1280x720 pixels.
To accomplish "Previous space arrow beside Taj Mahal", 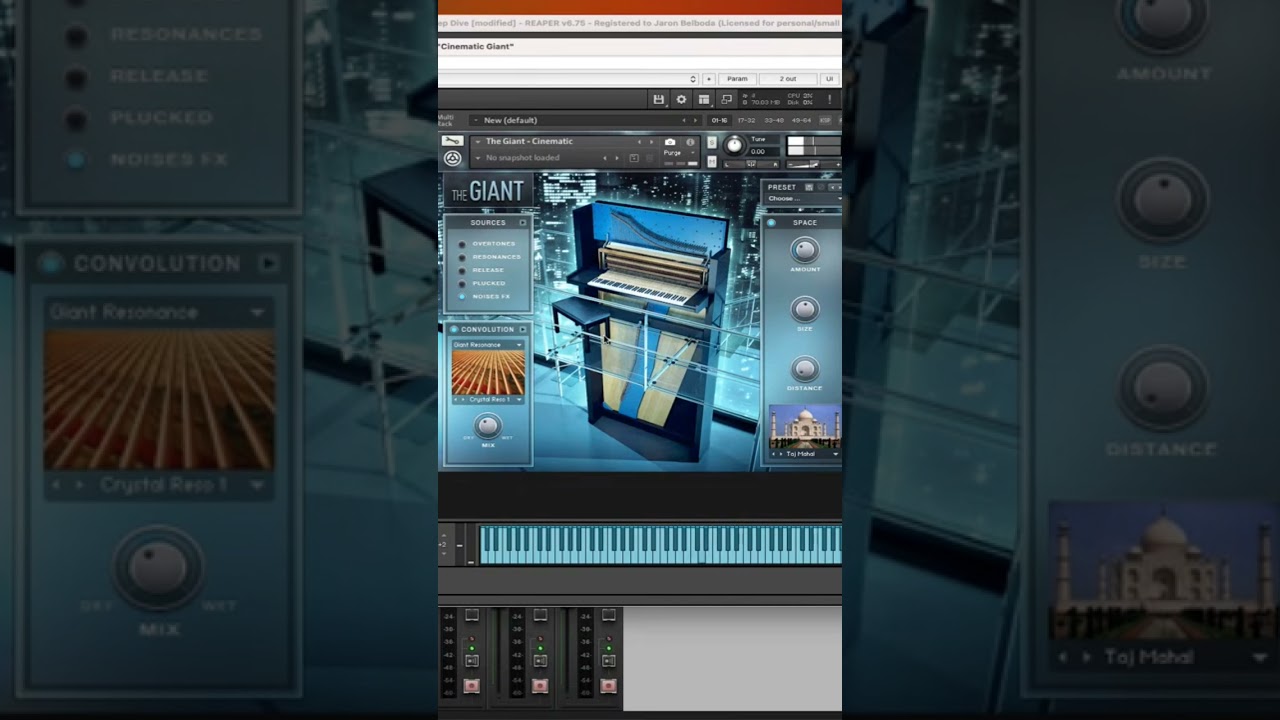I will coord(773,454).
